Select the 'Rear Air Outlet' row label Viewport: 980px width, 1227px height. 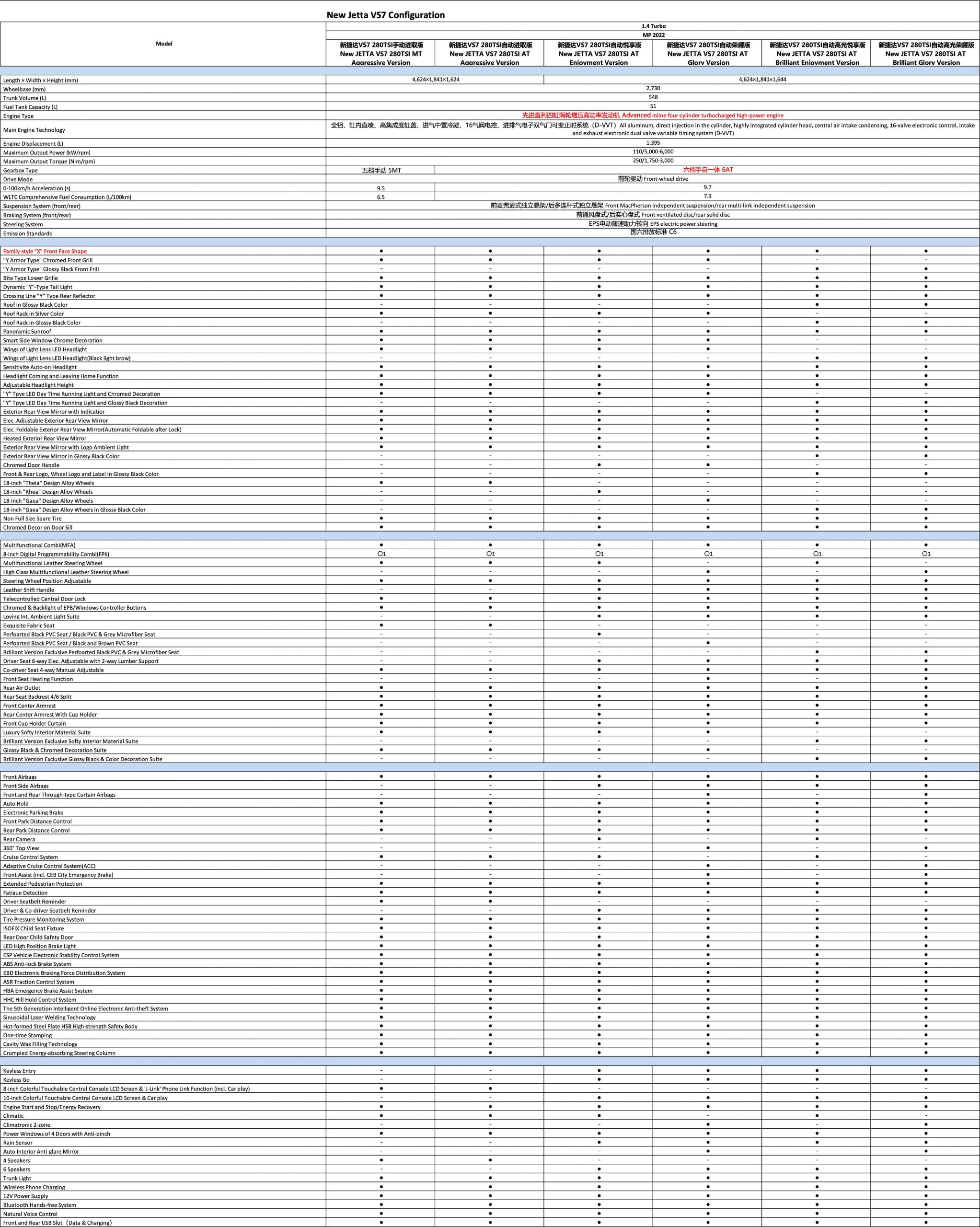pos(22,687)
